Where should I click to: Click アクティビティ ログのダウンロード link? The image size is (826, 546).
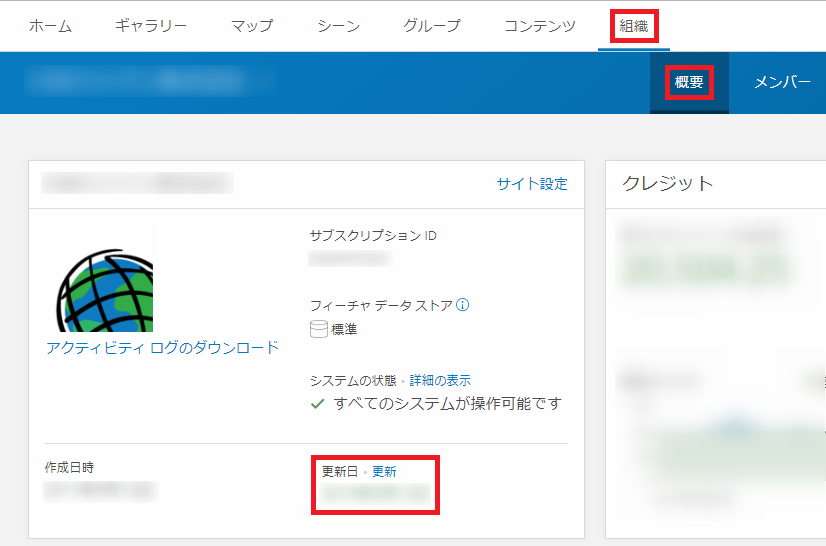pos(162,348)
